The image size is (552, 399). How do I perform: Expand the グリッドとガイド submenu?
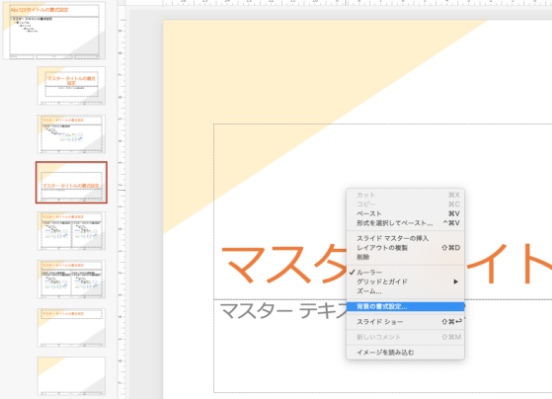click(x=405, y=282)
